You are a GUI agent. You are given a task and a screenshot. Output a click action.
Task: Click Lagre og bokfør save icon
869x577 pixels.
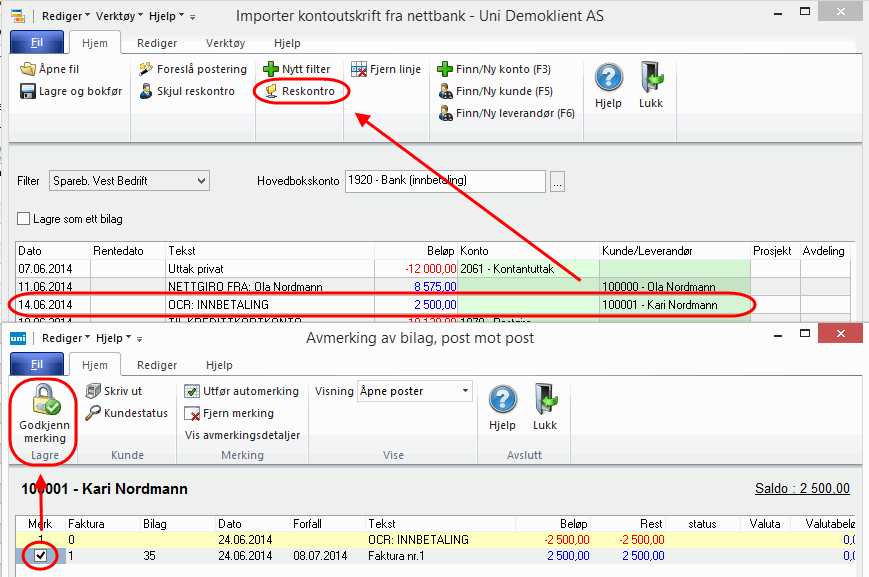click(x=29, y=92)
